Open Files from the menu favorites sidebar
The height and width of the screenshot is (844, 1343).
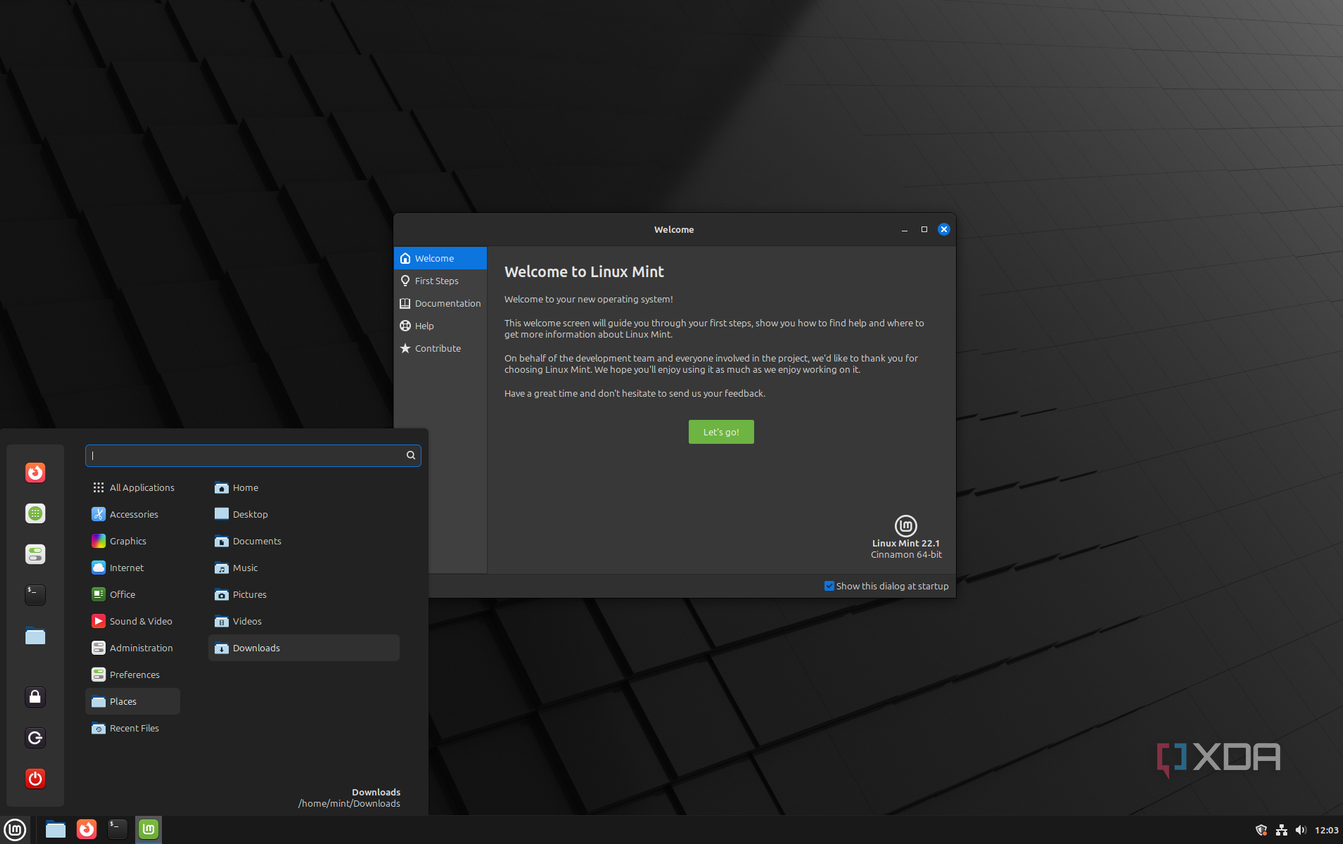(35, 636)
